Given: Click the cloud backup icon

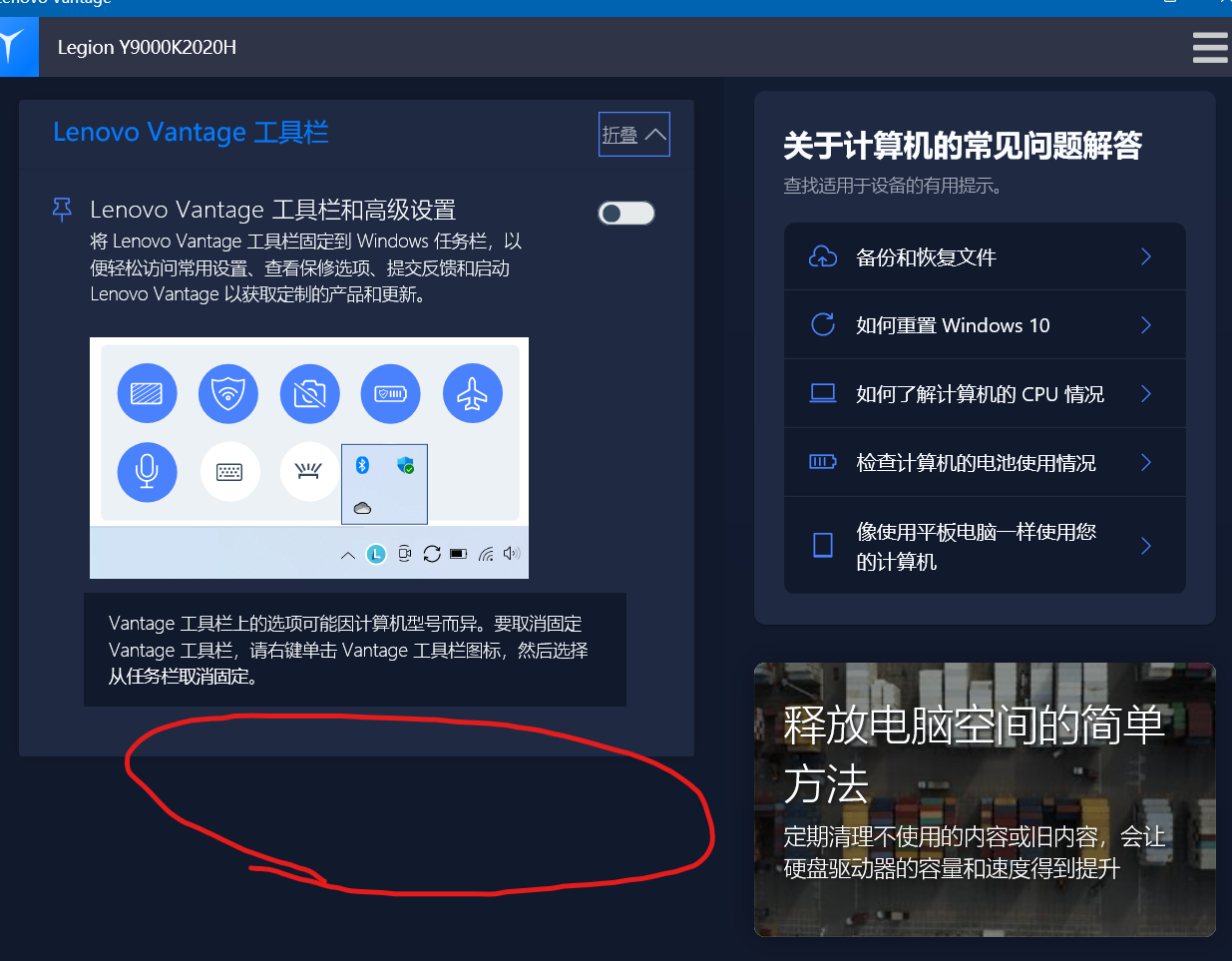Looking at the screenshot, I should point(823,256).
